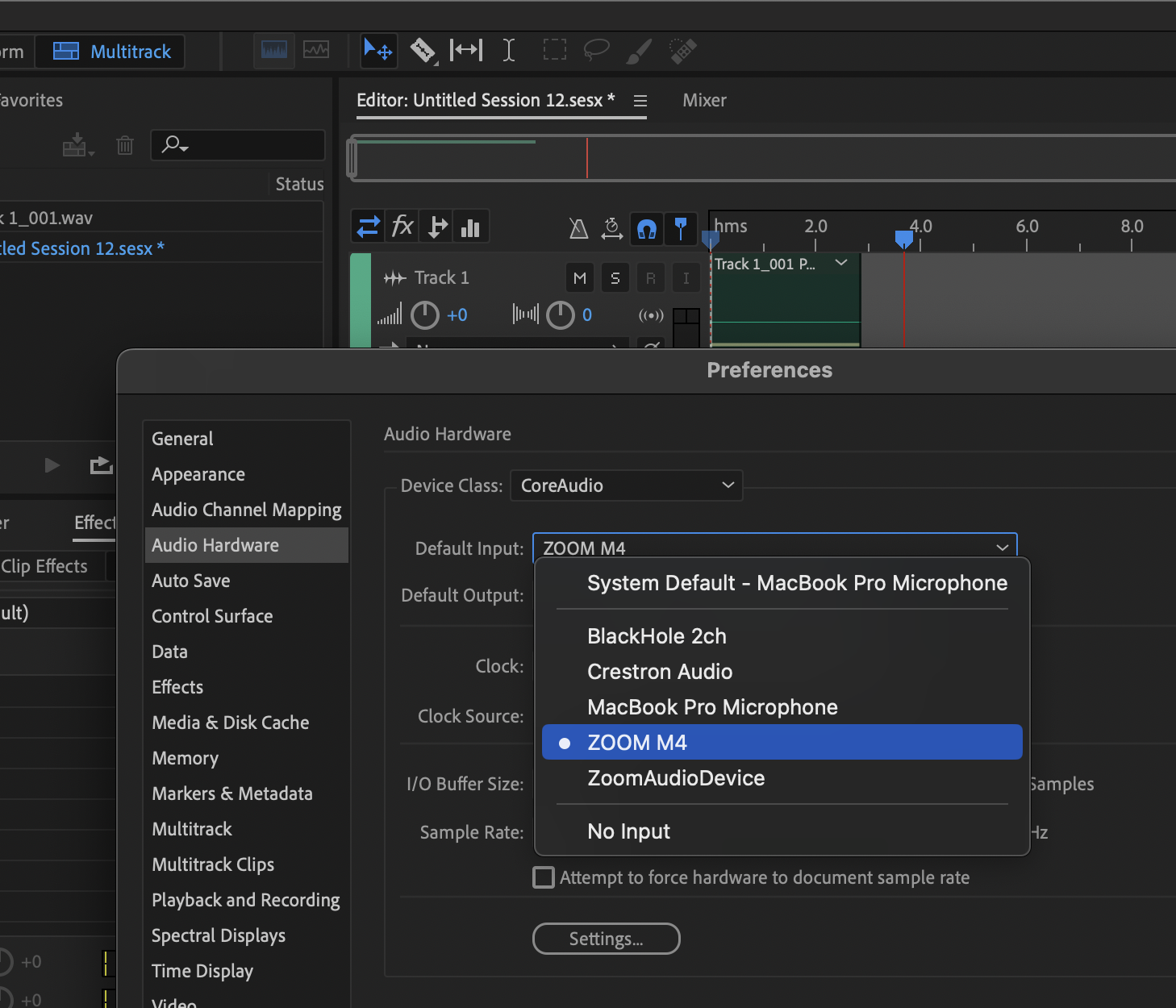This screenshot has width=1176, height=1008.
Task: Click the metronome icon
Action: 578,228
